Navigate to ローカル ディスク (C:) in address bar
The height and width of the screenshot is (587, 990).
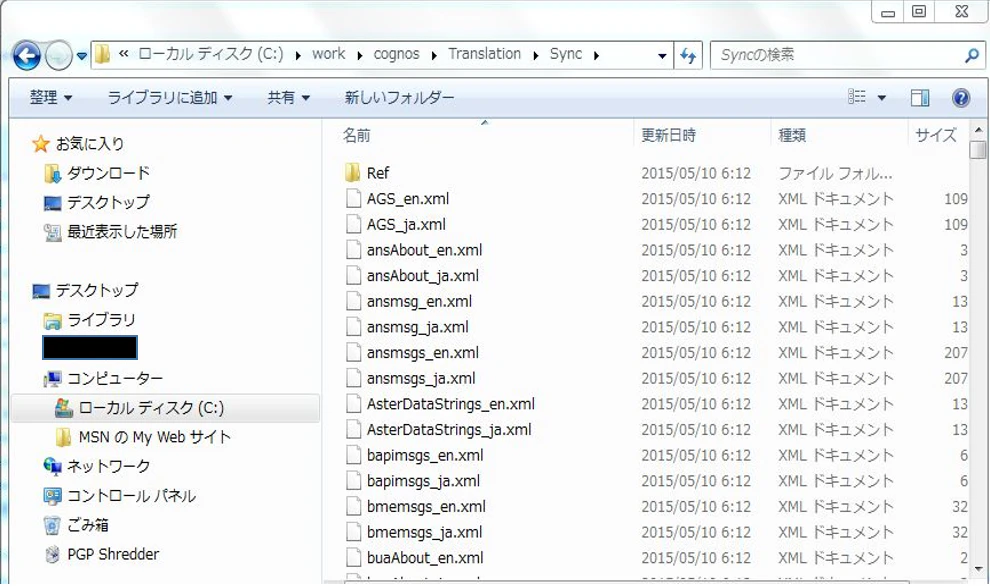pyautogui.click(x=211, y=54)
